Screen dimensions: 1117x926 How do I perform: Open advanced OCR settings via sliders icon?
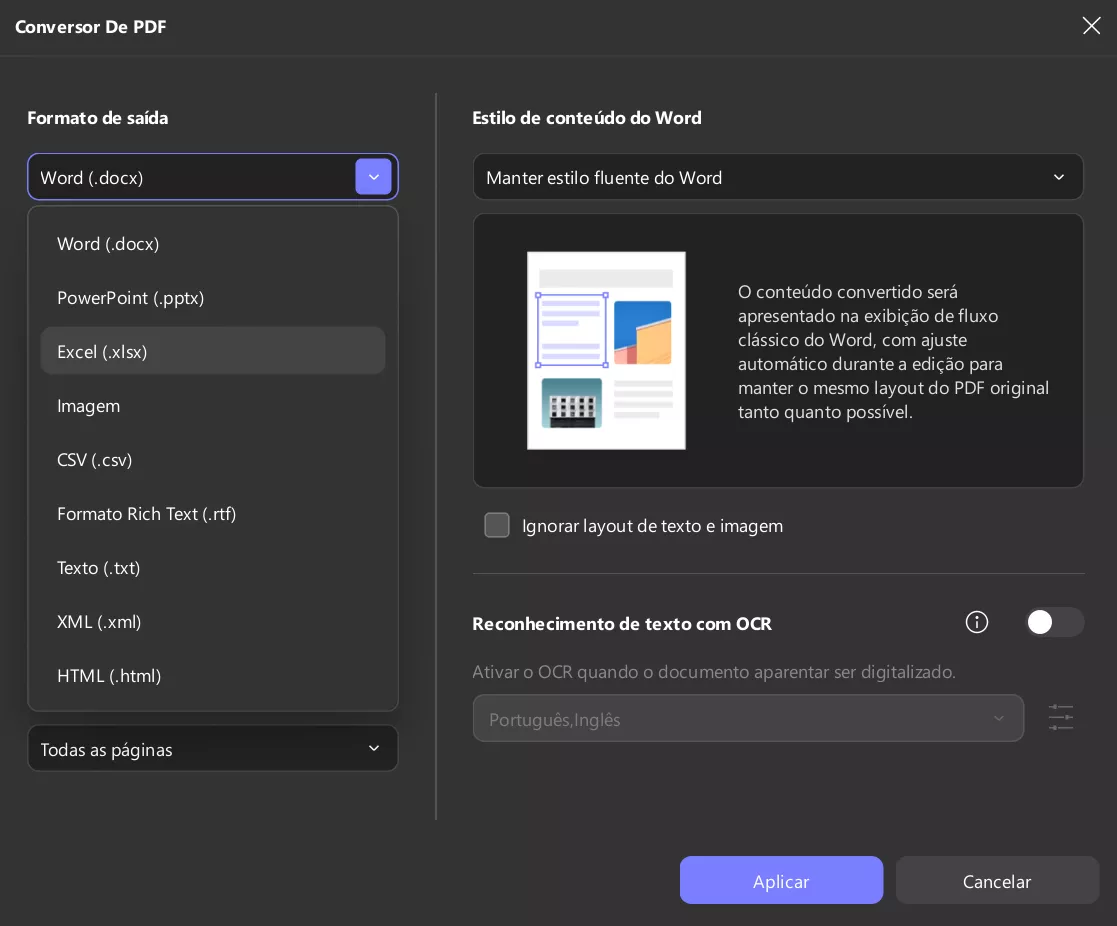pos(1060,717)
